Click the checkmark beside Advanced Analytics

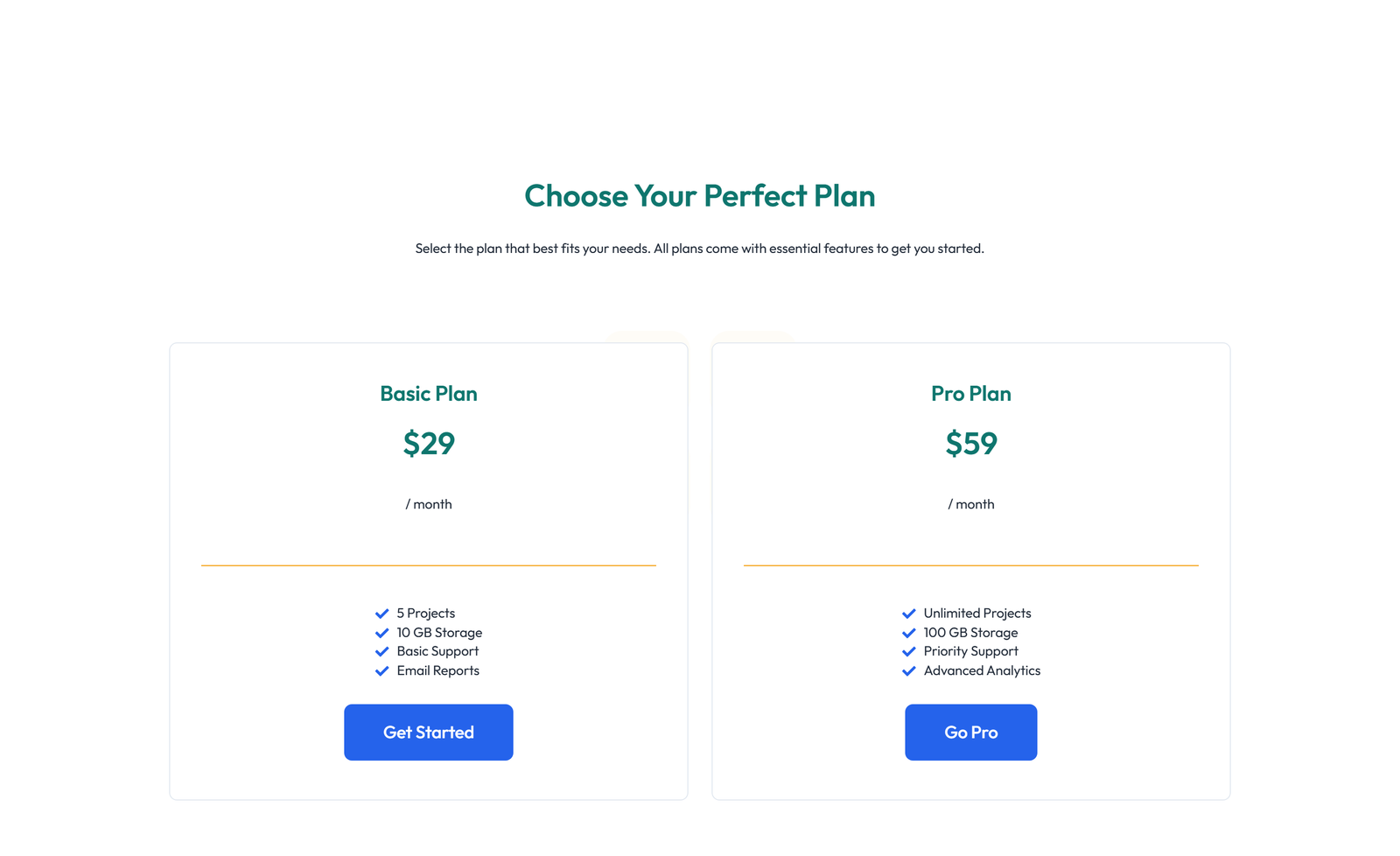(x=909, y=670)
